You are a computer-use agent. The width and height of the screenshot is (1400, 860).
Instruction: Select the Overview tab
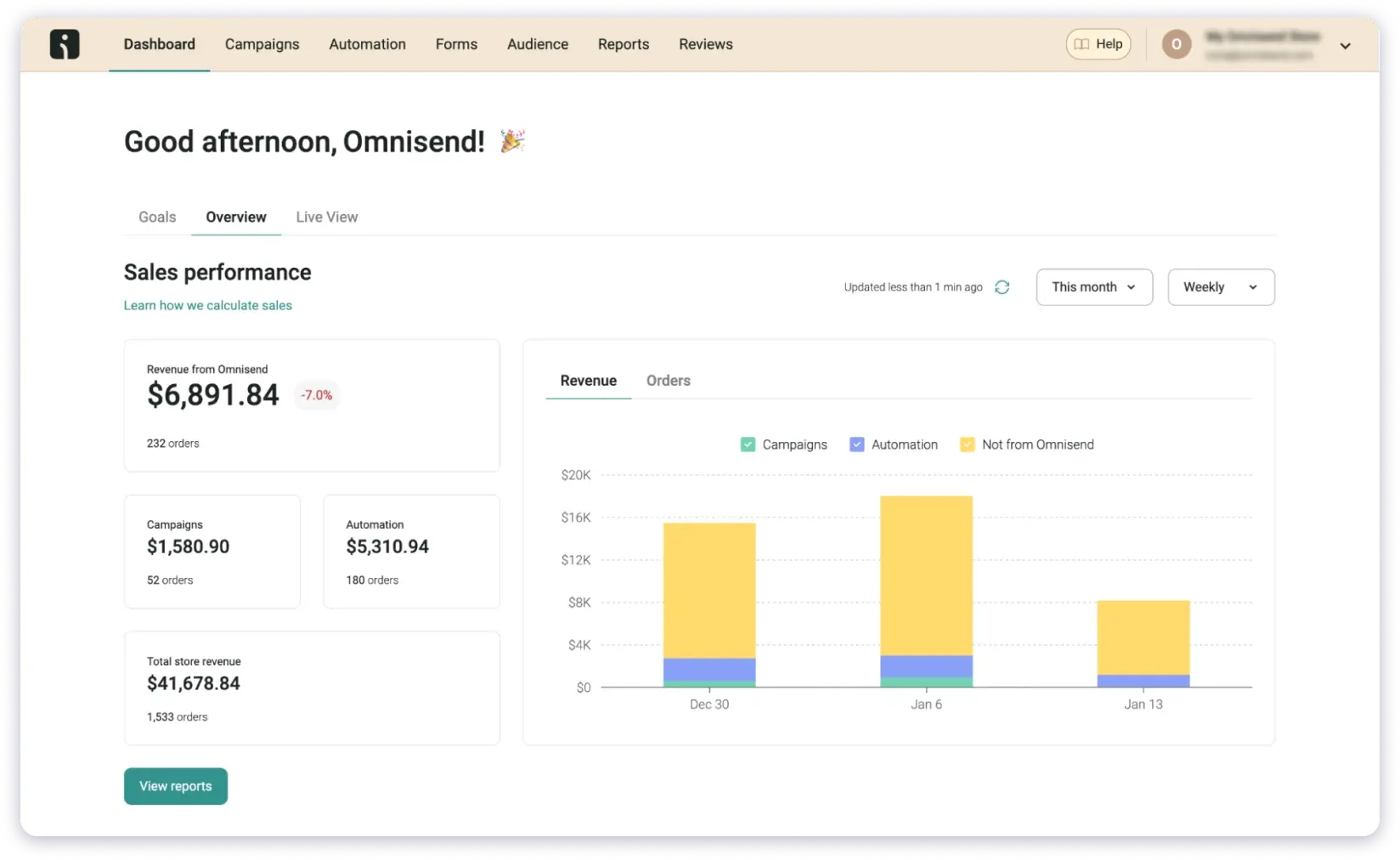[x=236, y=217]
